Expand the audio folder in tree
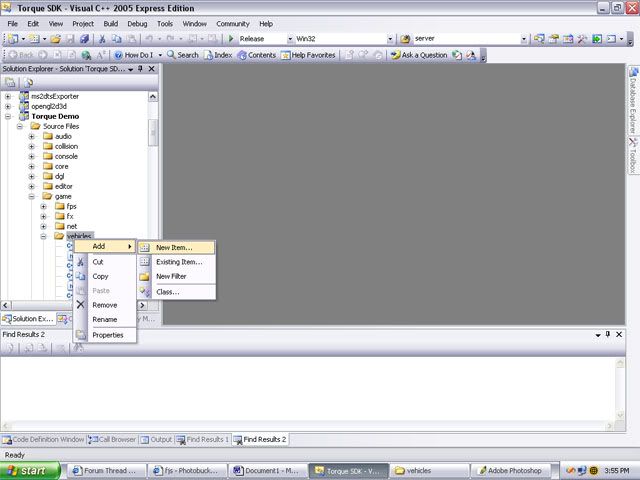 (32, 136)
